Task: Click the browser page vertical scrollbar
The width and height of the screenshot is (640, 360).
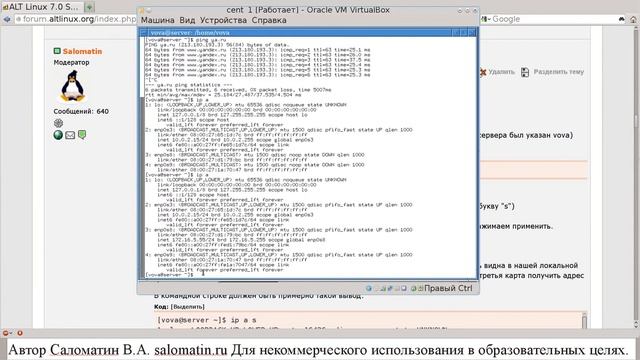Action: click(x=636, y=177)
